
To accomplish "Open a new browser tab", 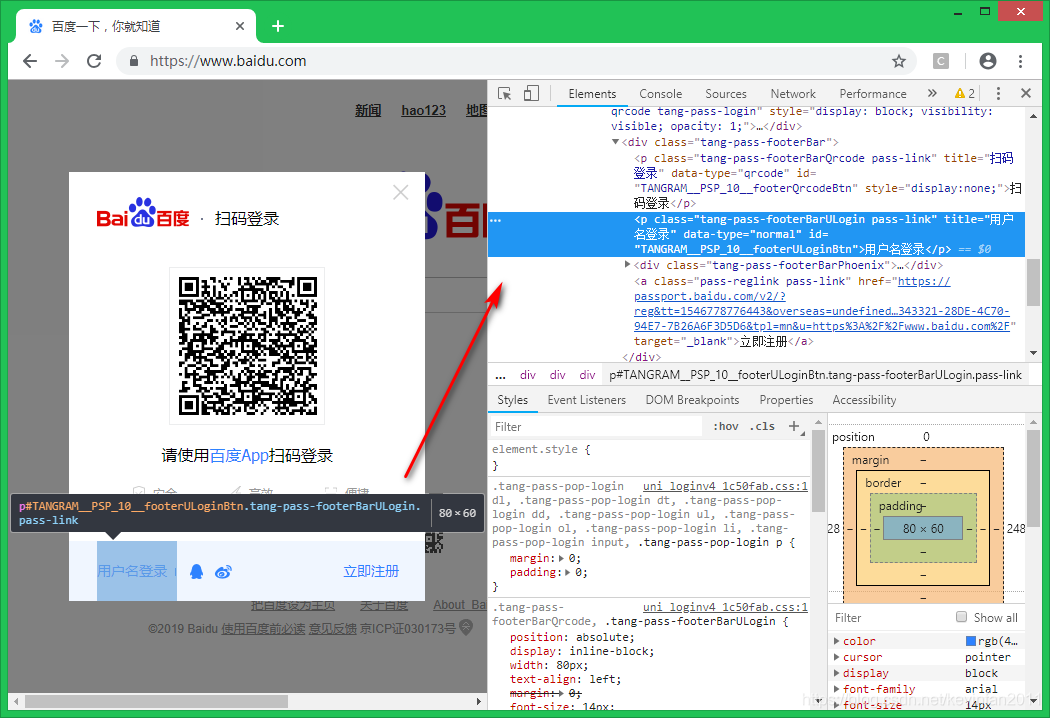I will [278, 26].
